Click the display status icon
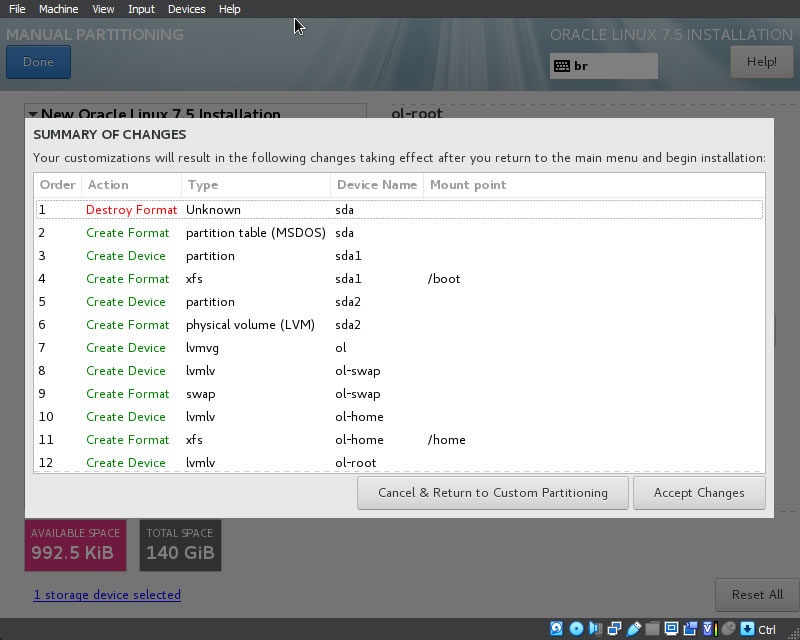Viewport: 800px width, 640px height. 671,628
